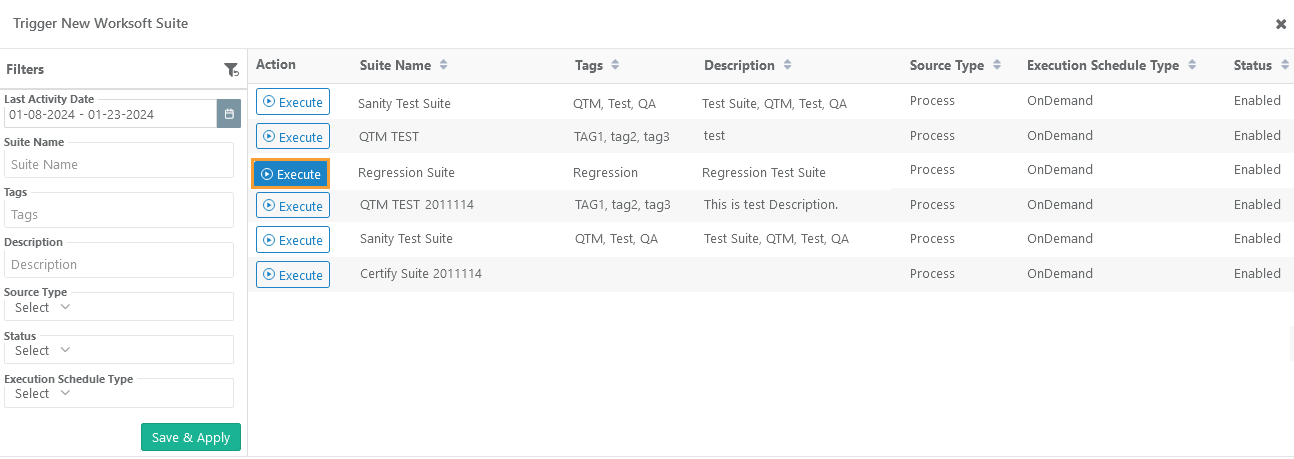This screenshot has height=459, width=1294.
Task: Run the Certify Suite 2011114
Action: [x=292, y=275]
